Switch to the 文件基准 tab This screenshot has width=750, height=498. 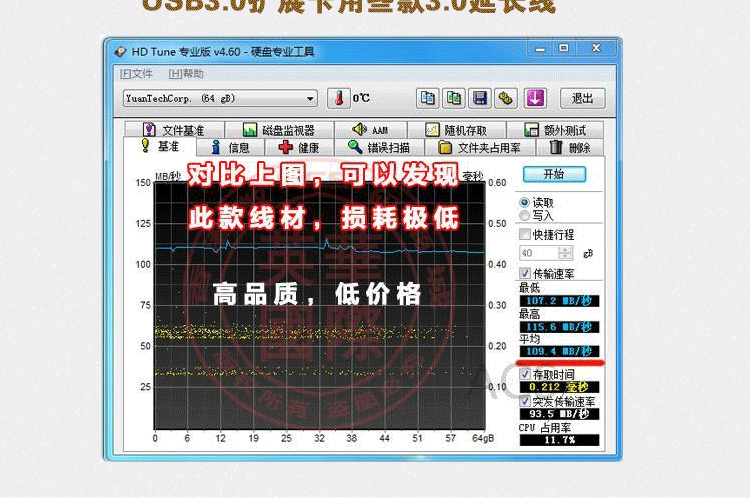pyautogui.click(x=174, y=130)
